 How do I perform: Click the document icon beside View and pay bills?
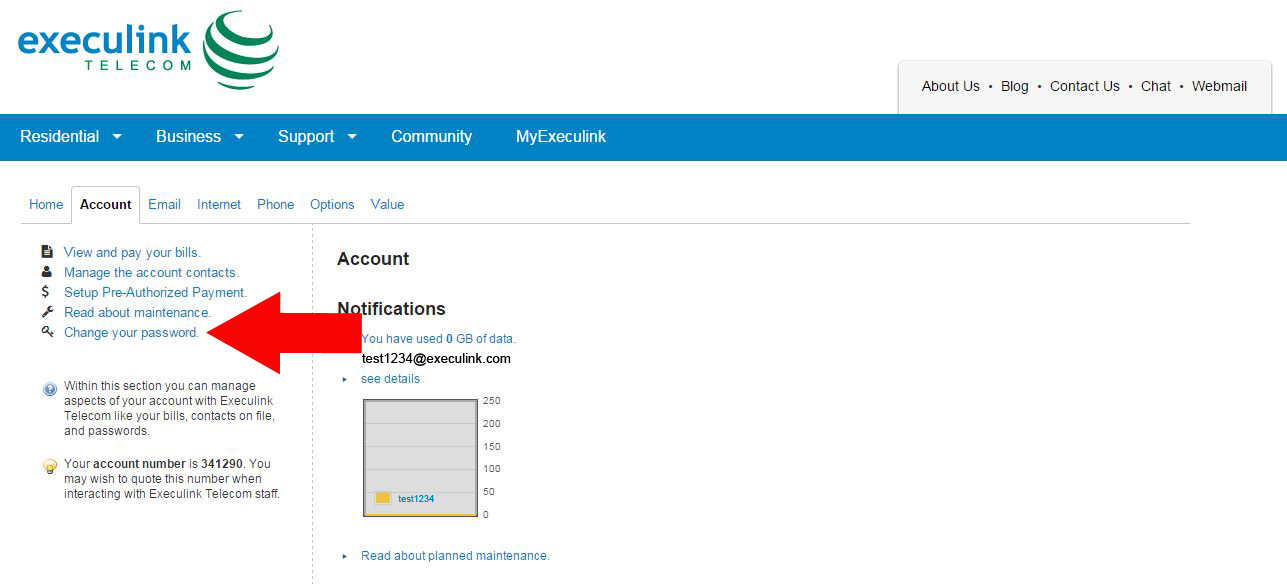[46, 252]
